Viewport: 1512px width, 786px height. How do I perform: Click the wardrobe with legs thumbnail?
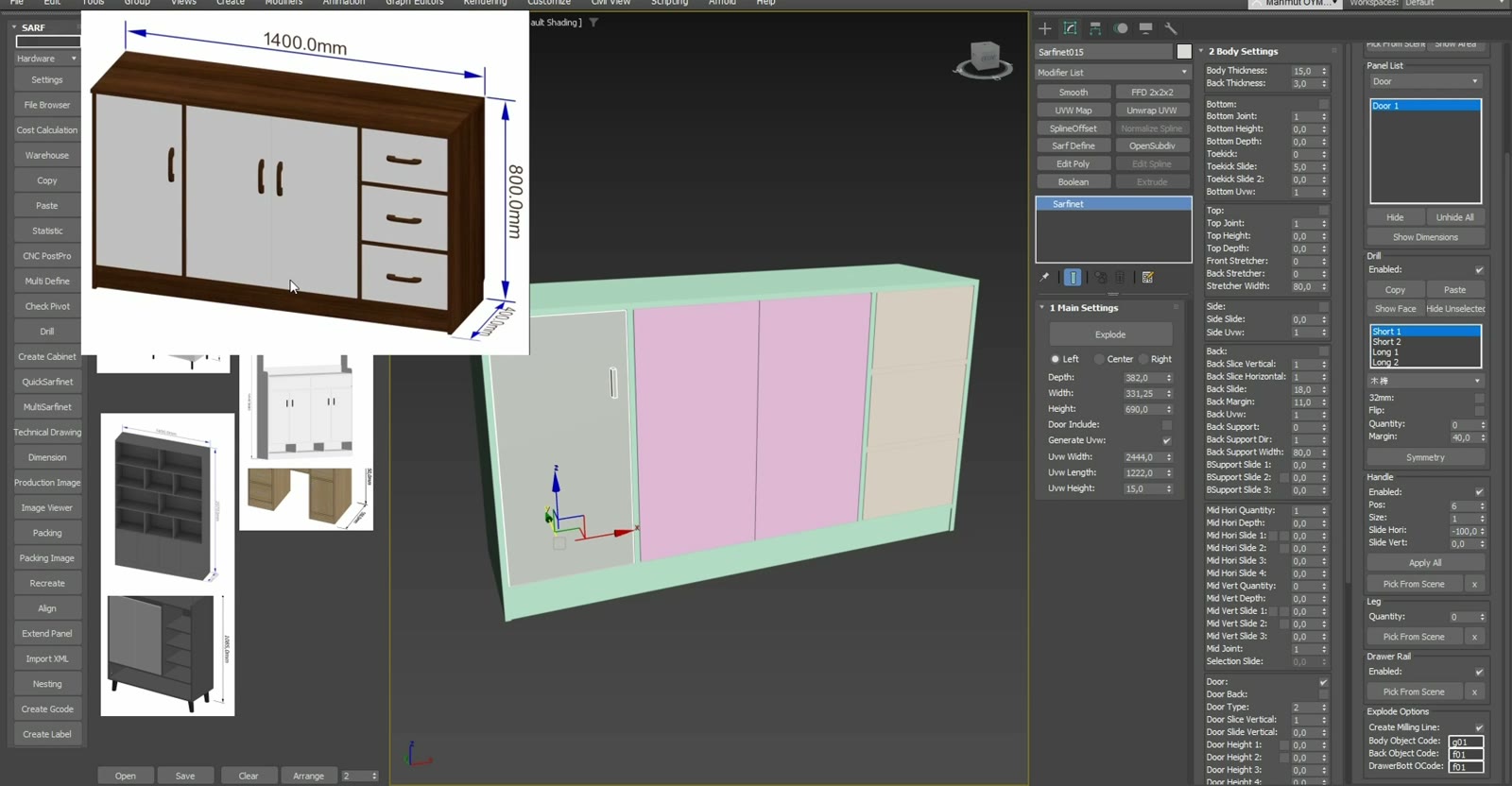[x=167, y=654]
